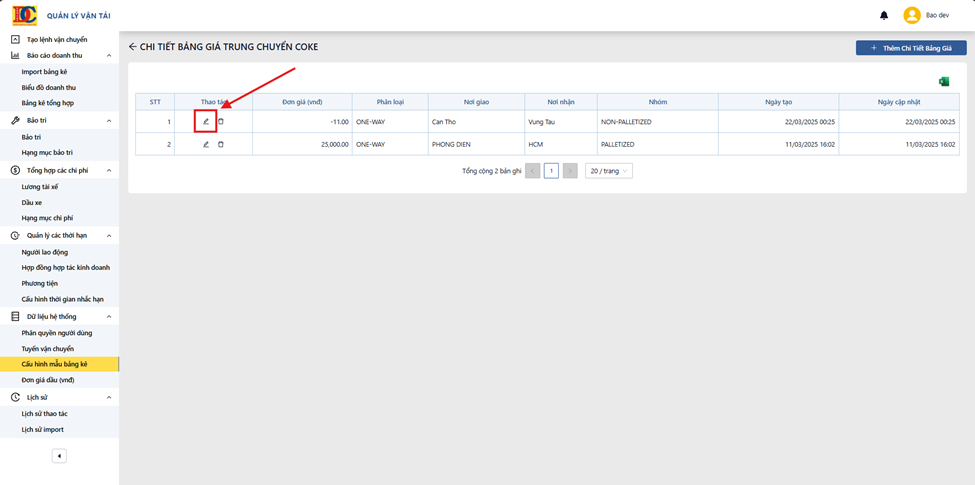The width and height of the screenshot is (975, 485).
Task: Edit the Can Tho price row
Action: point(206,121)
